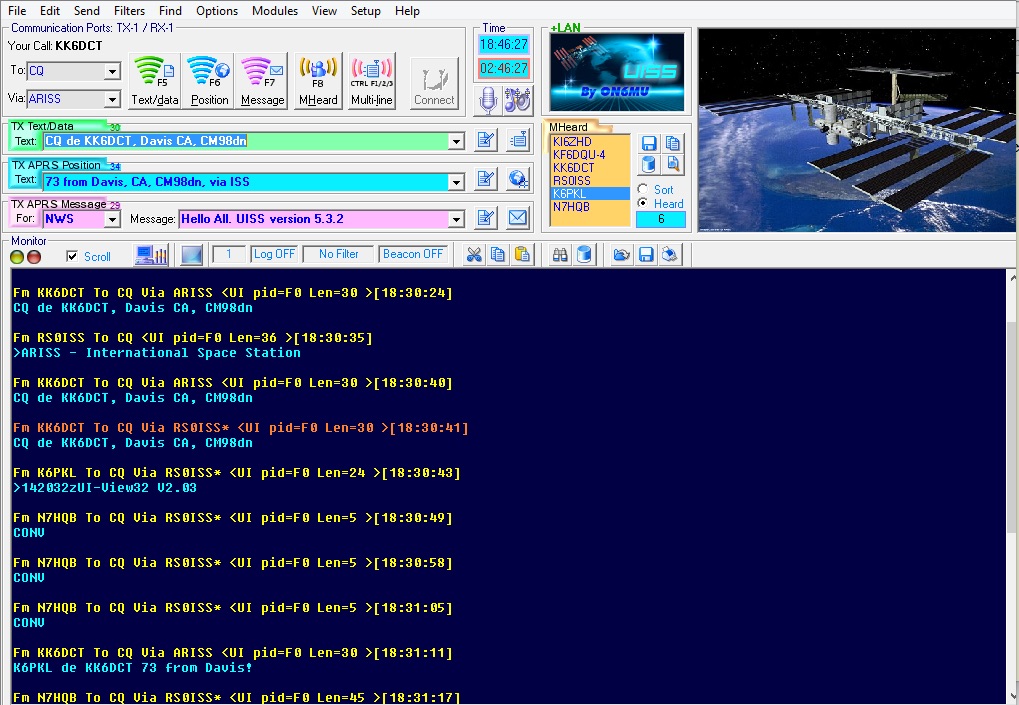Click the Beacon OFF button

[x=412, y=253]
